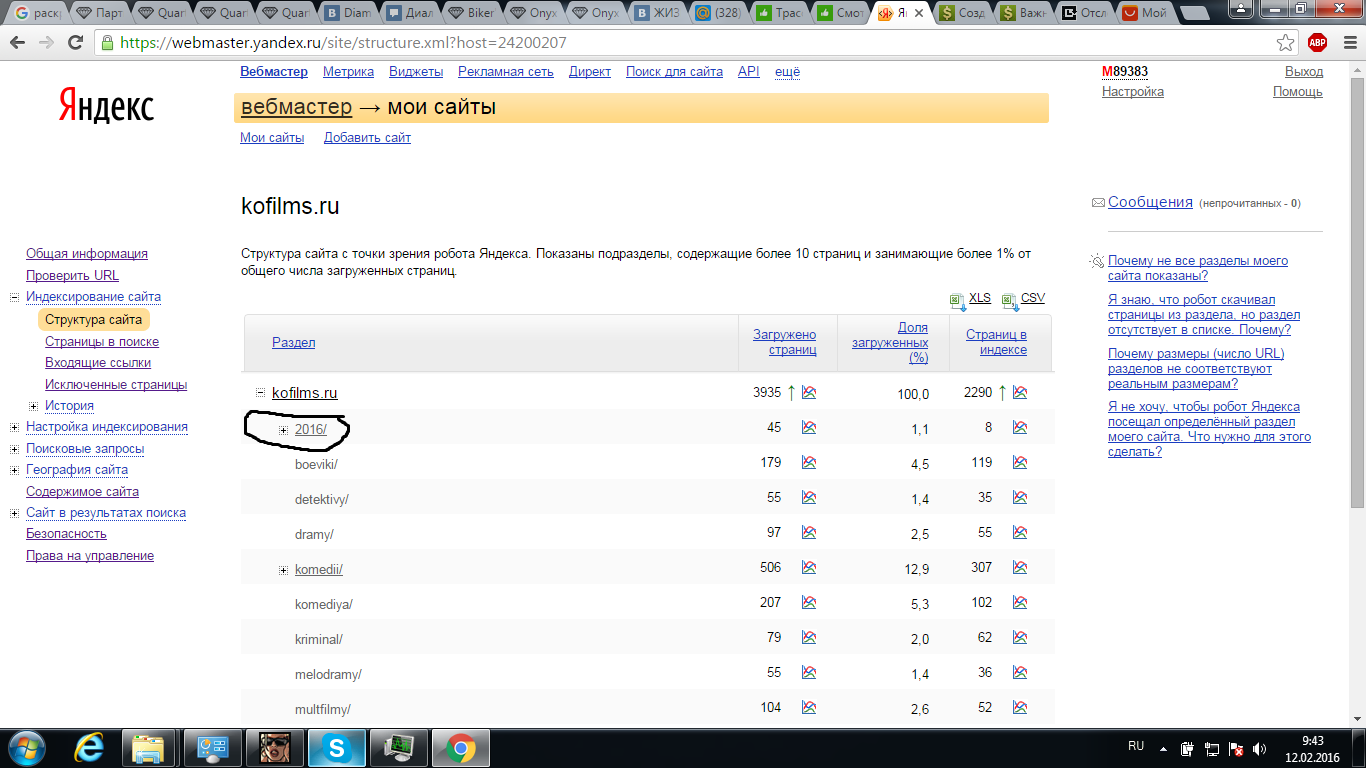
Task: Open the loaded-pages chart for detektivy/
Action: click(809, 498)
